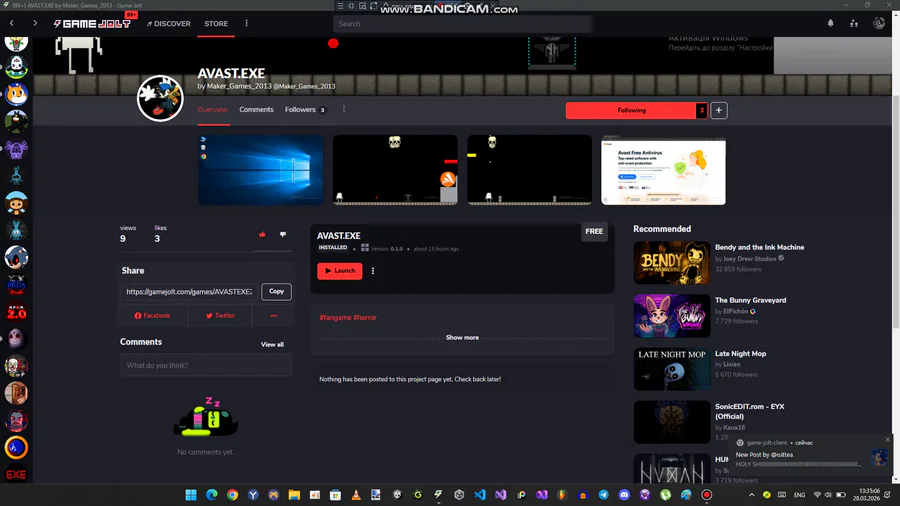
Task: Open the game's round avatar image
Action: 160,98
